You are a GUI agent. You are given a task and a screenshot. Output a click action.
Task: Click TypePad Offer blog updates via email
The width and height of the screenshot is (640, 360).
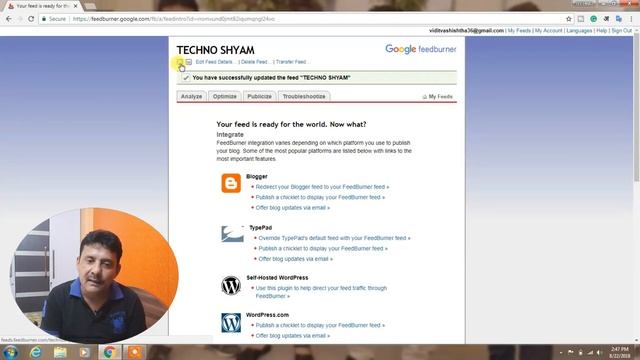[296, 259]
